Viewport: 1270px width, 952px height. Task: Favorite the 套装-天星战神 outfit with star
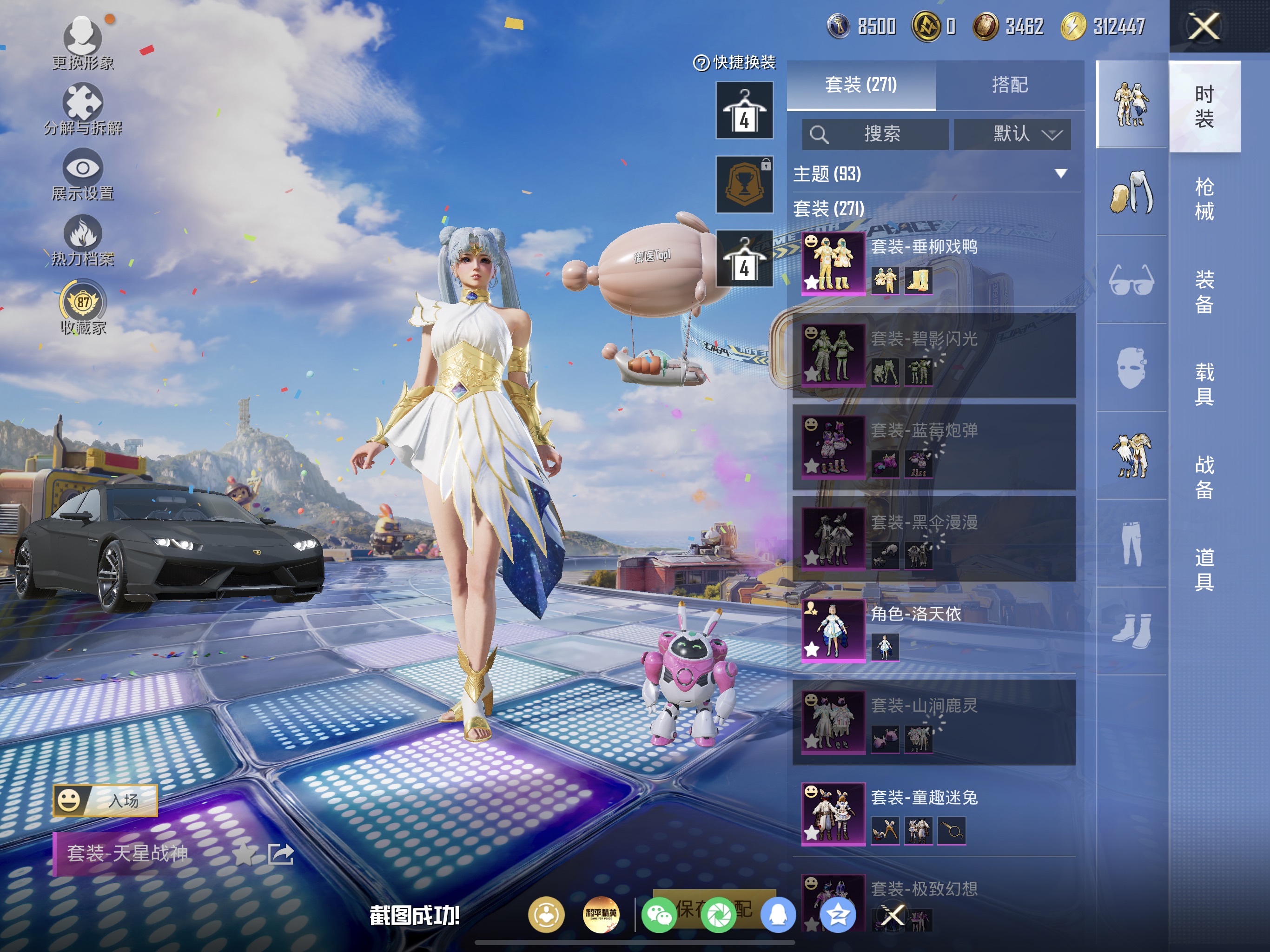tap(244, 854)
